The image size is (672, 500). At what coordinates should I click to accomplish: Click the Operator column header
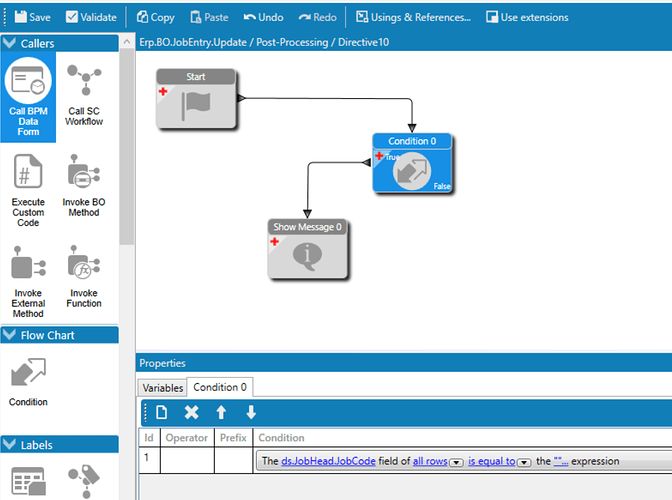[187, 437]
